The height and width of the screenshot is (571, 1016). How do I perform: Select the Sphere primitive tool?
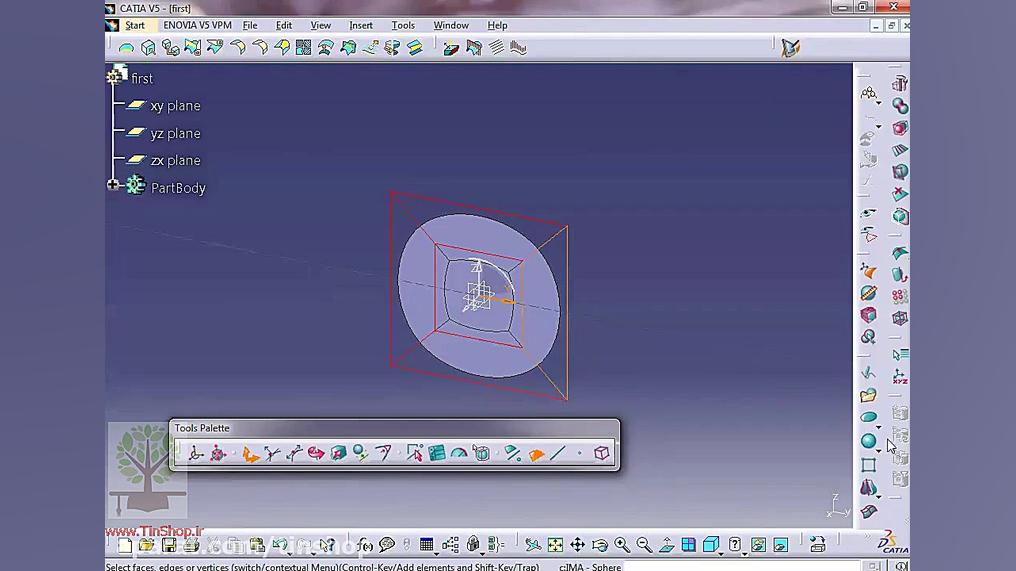click(x=868, y=441)
